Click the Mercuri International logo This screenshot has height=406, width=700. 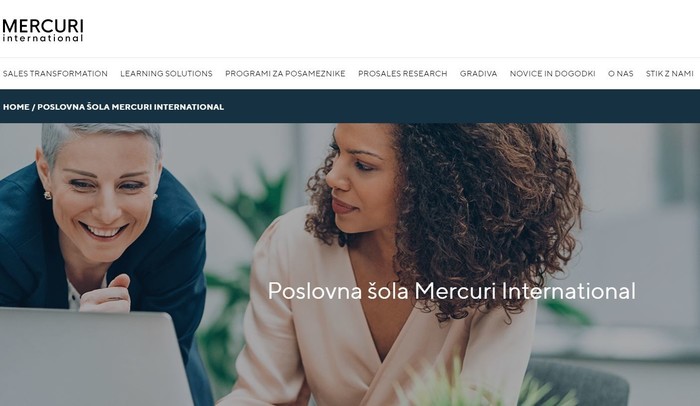(x=43, y=31)
